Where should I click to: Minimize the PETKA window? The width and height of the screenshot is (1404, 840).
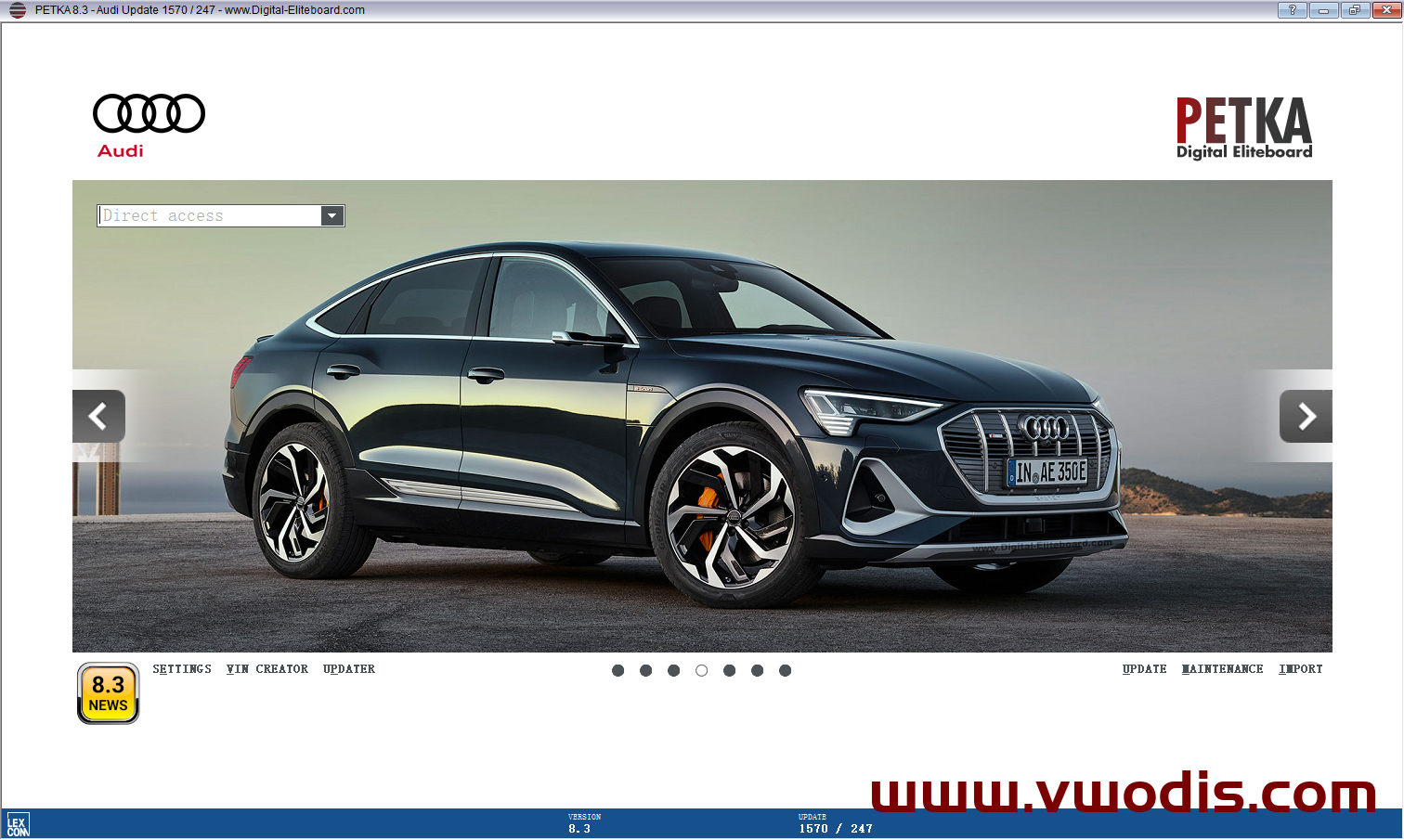tap(1323, 10)
